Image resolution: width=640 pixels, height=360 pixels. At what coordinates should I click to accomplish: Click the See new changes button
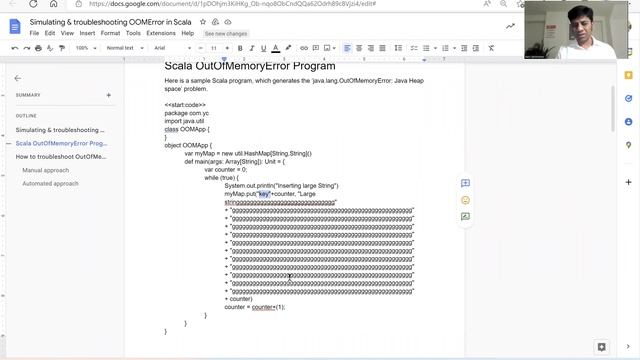(226, 33)
